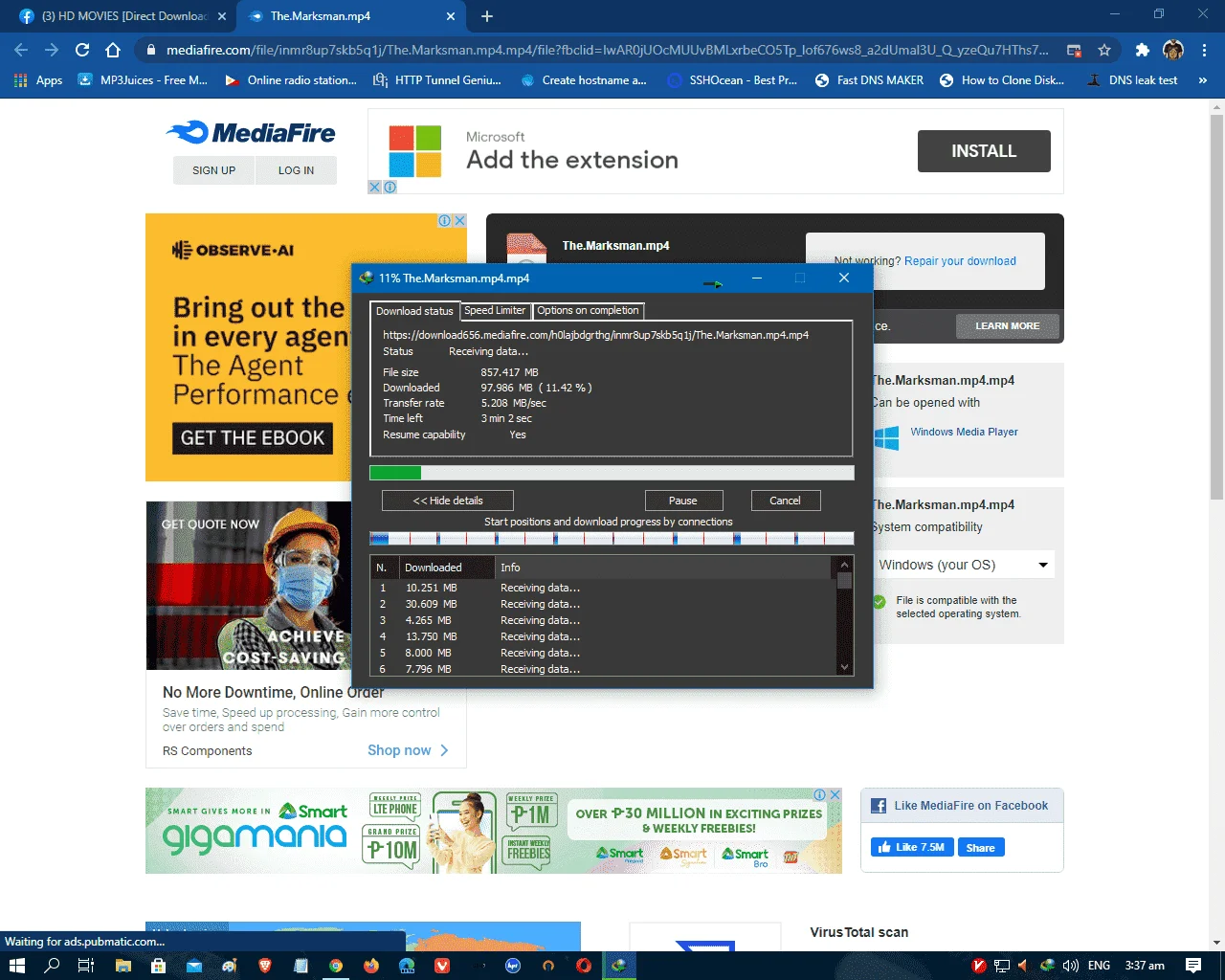Click the Facebook Share button
Screen dimensions: 1225x980
(981, 847)
